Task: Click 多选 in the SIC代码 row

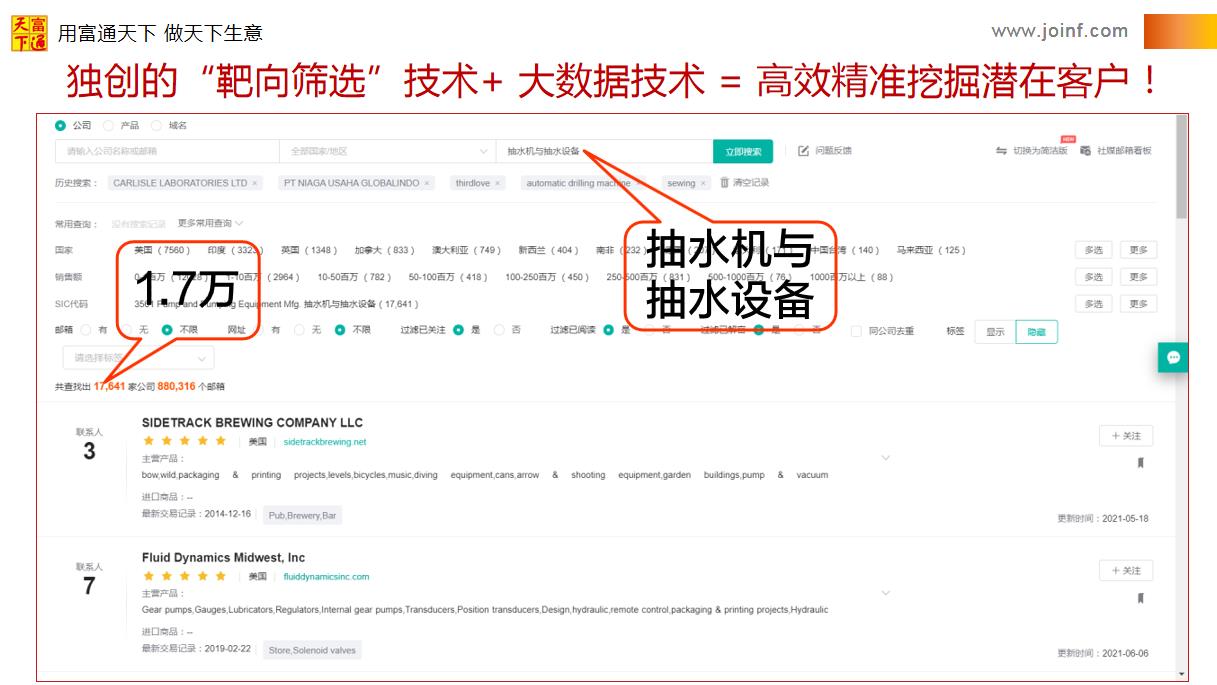Action: pyautogui.click(x=1094, y=304)
